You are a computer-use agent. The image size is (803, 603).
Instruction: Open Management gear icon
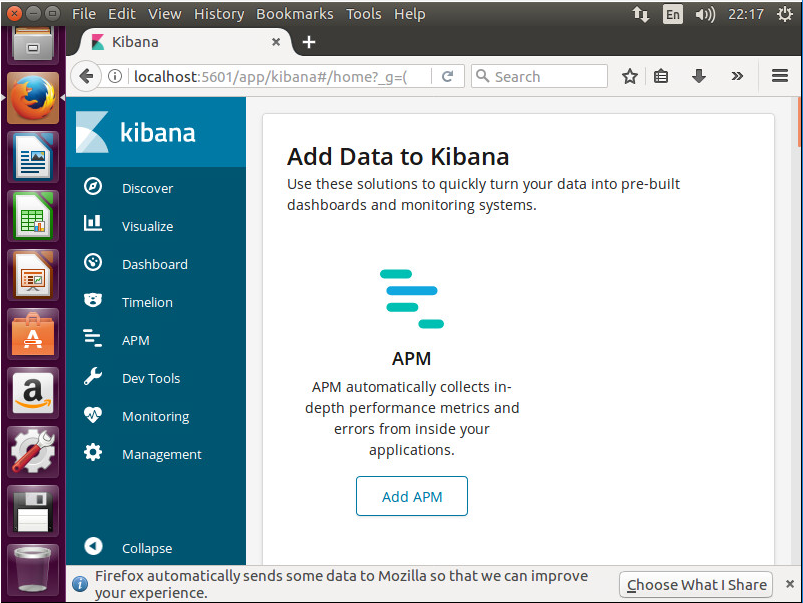point(93,452)
